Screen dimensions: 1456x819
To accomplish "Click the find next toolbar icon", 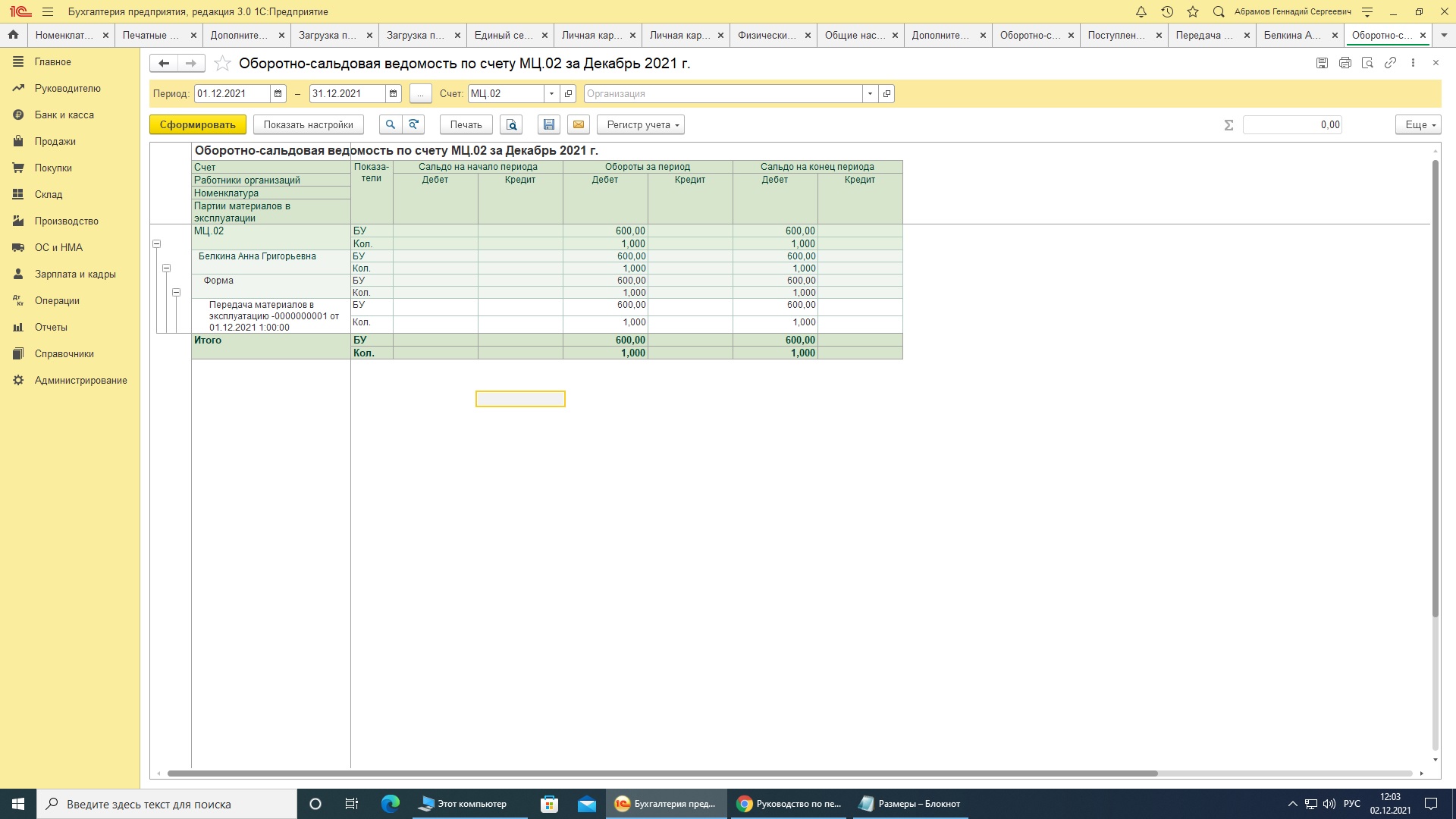I will point(413,124).
